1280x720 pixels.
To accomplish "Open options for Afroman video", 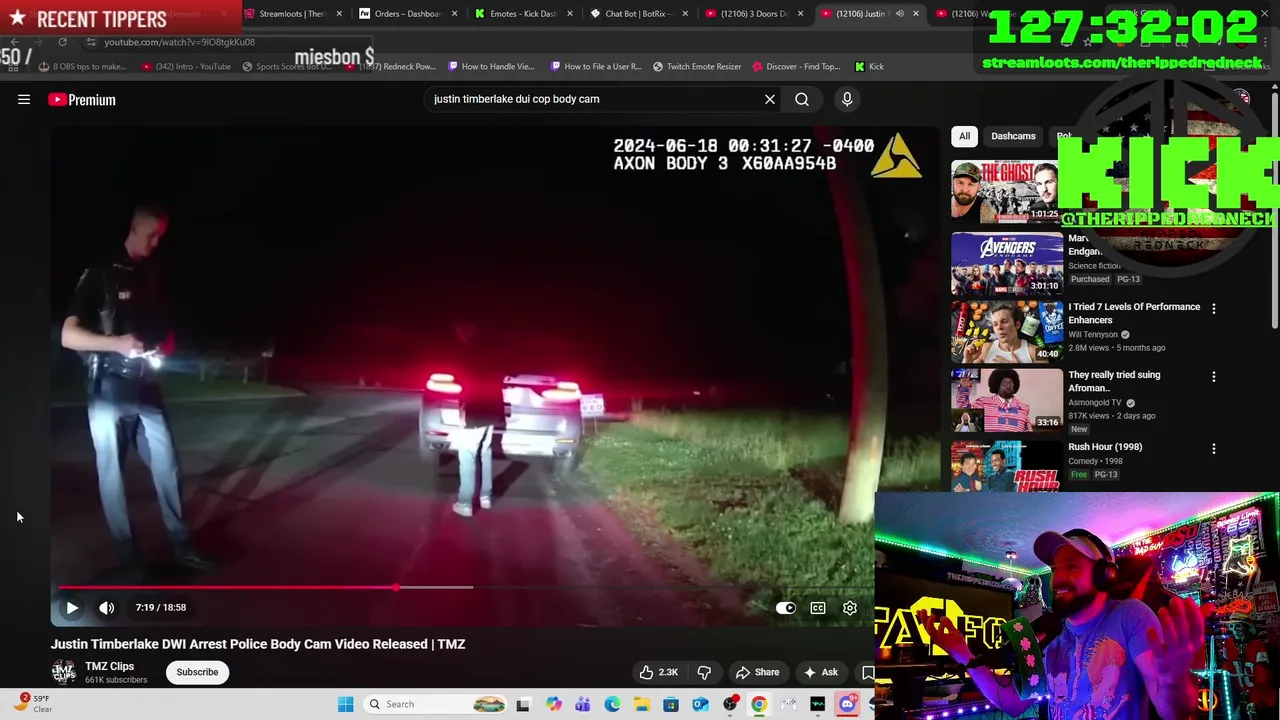I will (x=1214, y=377).
